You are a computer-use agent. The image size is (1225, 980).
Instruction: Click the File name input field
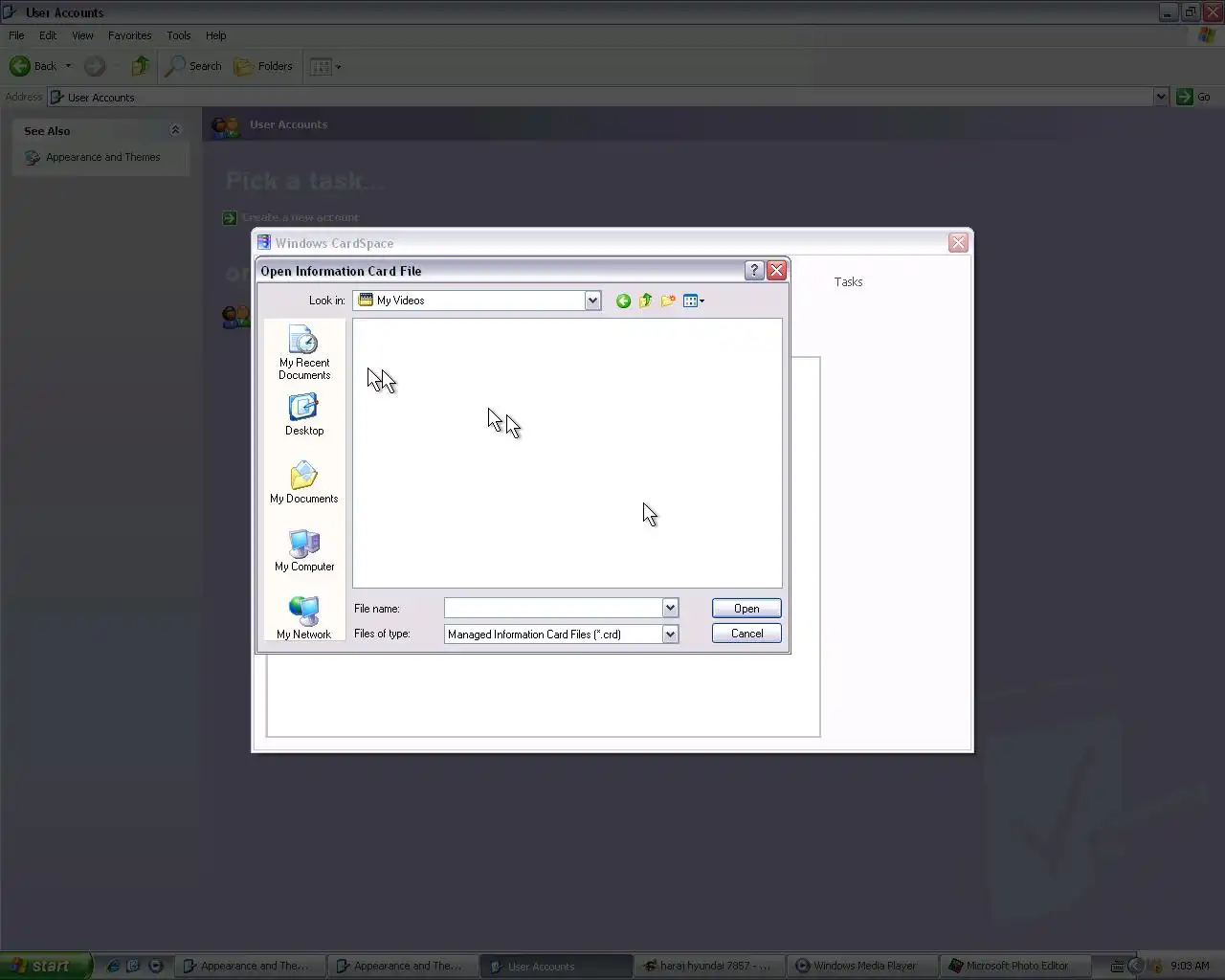click(554, 608)
